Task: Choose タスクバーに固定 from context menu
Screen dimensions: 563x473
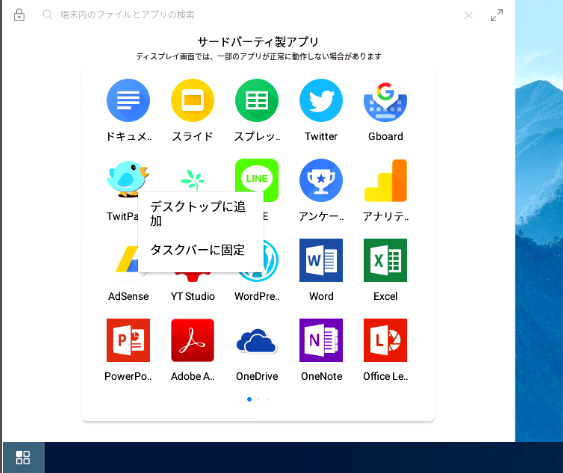Action: [x=197, y=250]
